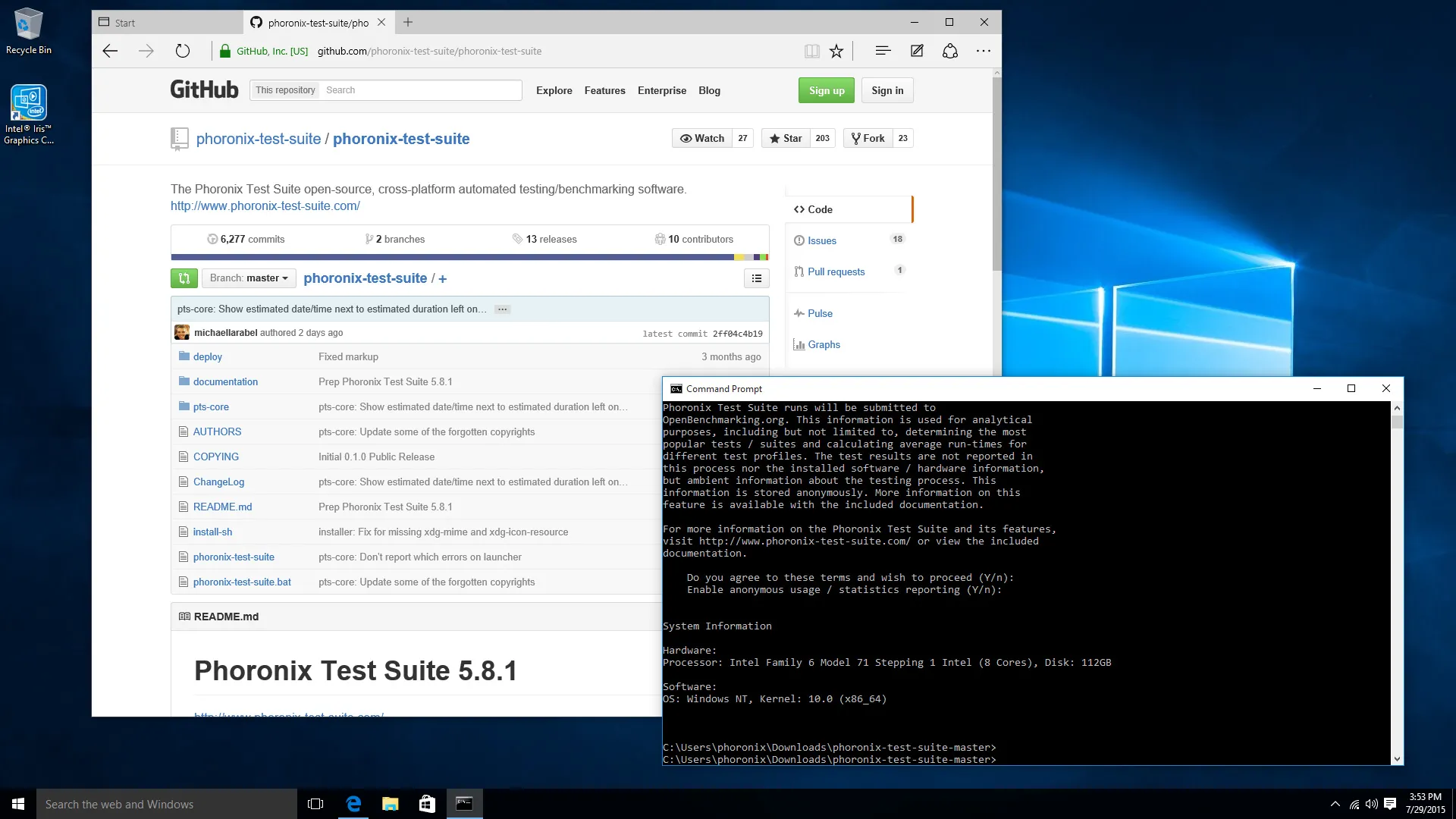This screenshot has height=819, width=1456.
Task: Click the Sign up button
Action: pyautogui.click(x=826, y=90)
